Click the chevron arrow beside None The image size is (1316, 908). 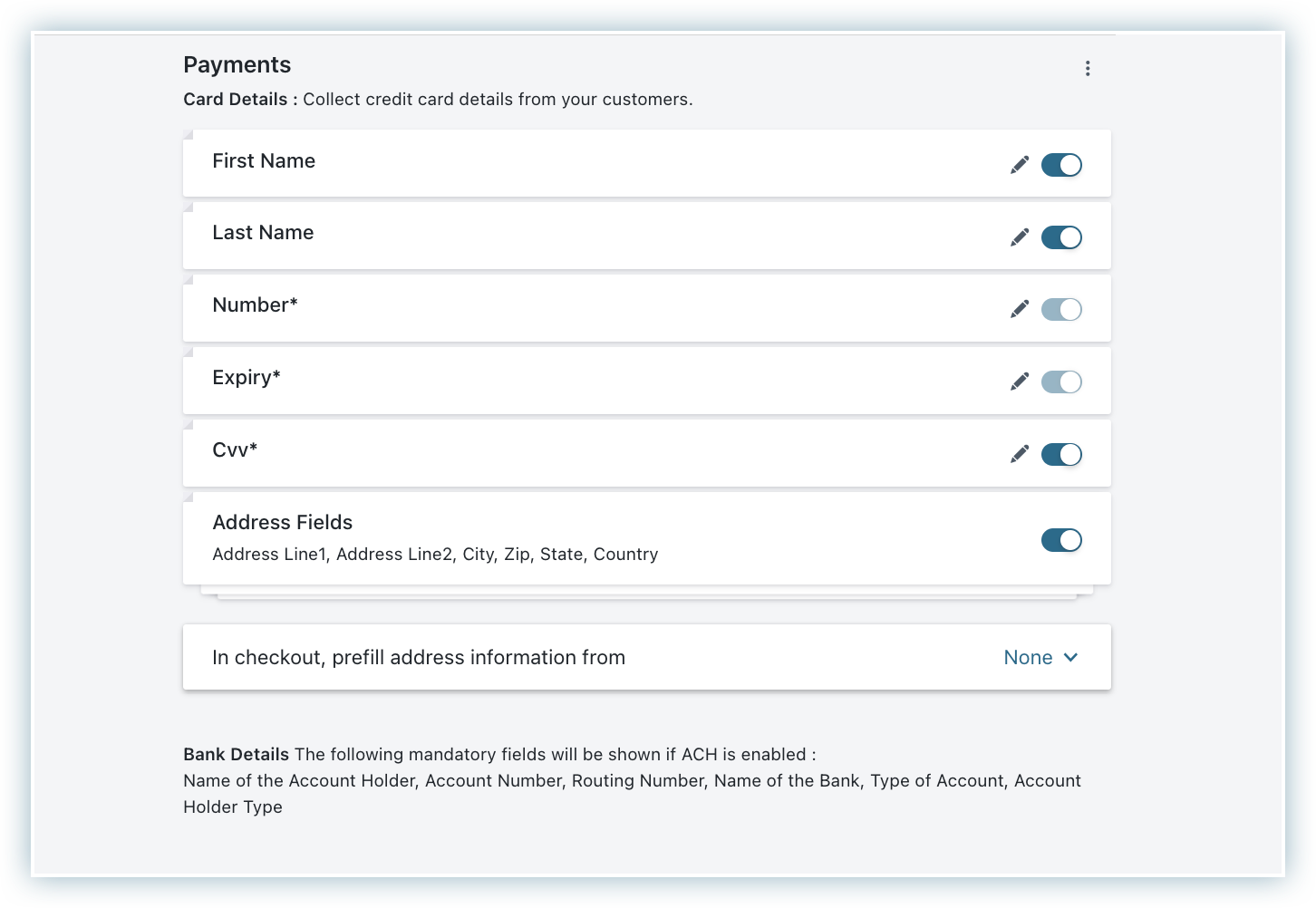click(x=1070, y=658)
